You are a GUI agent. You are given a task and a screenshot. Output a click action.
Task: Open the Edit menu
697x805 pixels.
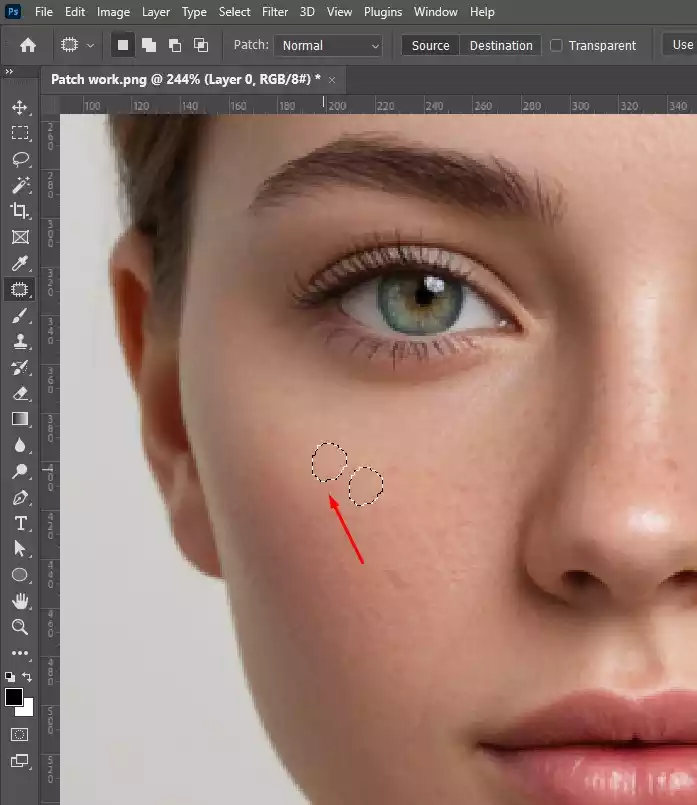click(x=75, y=12)
